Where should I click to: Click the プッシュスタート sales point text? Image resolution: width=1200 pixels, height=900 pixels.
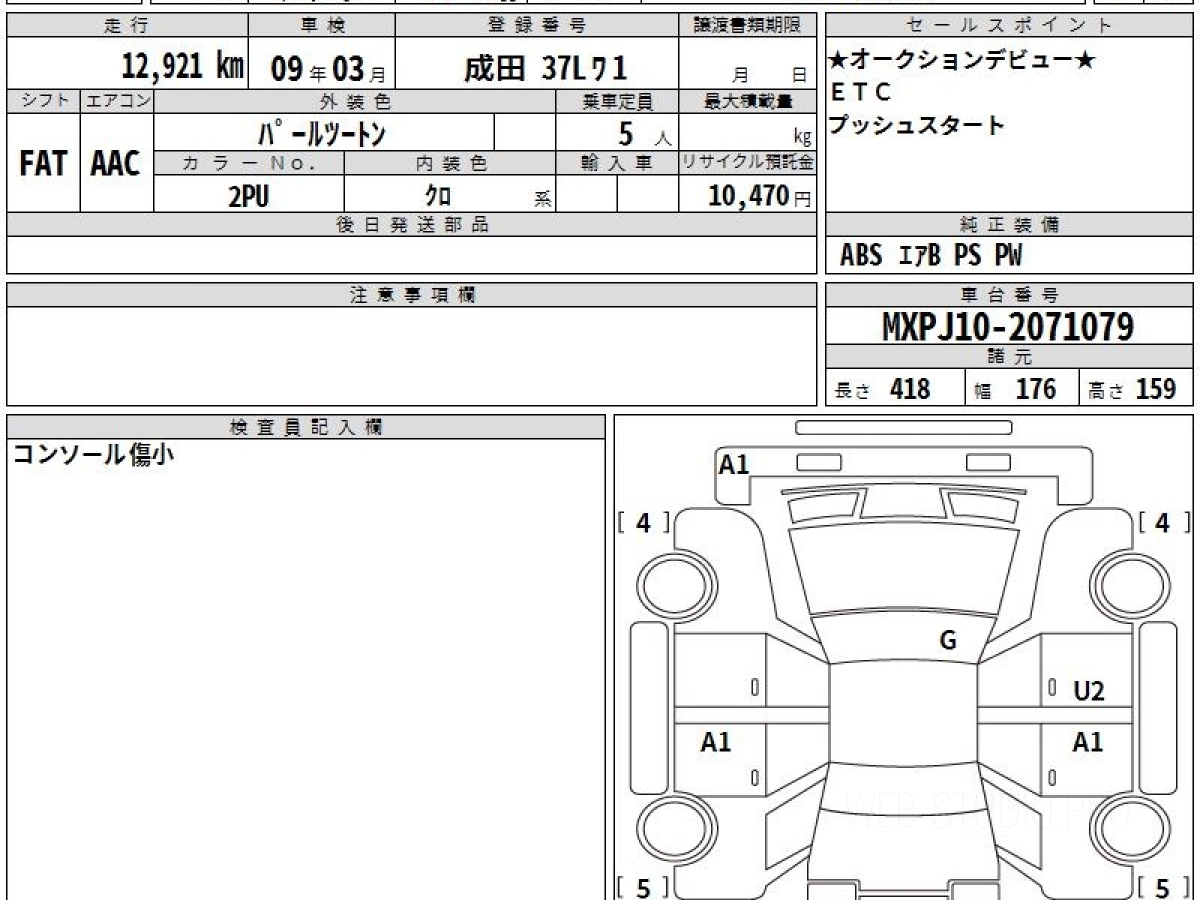pos(917,126)
